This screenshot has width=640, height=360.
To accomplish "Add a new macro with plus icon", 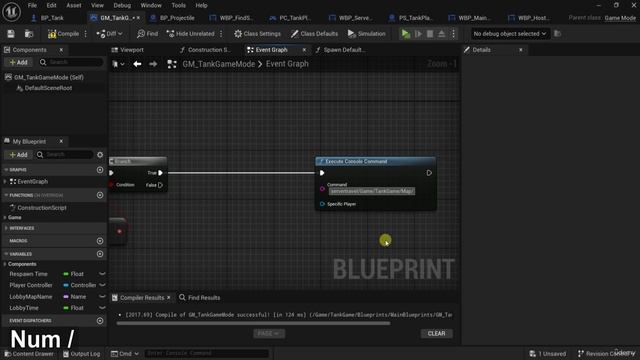I will (x=100, y=241).
